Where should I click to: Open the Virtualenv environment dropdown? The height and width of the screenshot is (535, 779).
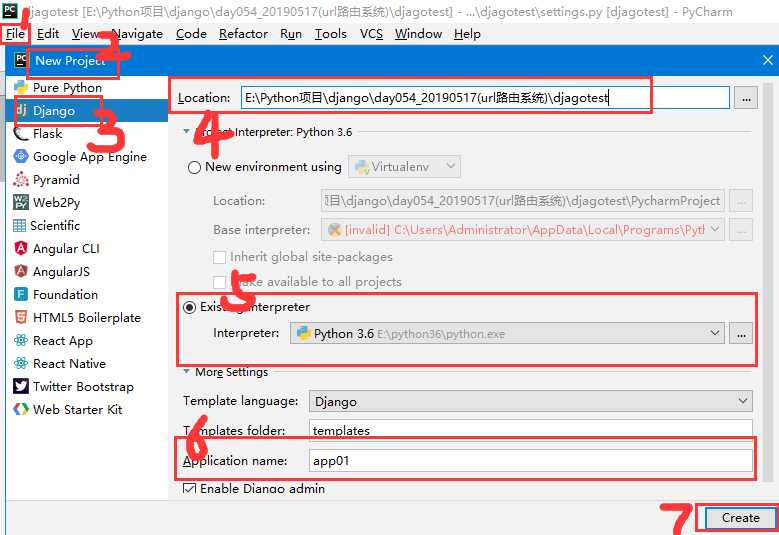click(x=404, y=167)
